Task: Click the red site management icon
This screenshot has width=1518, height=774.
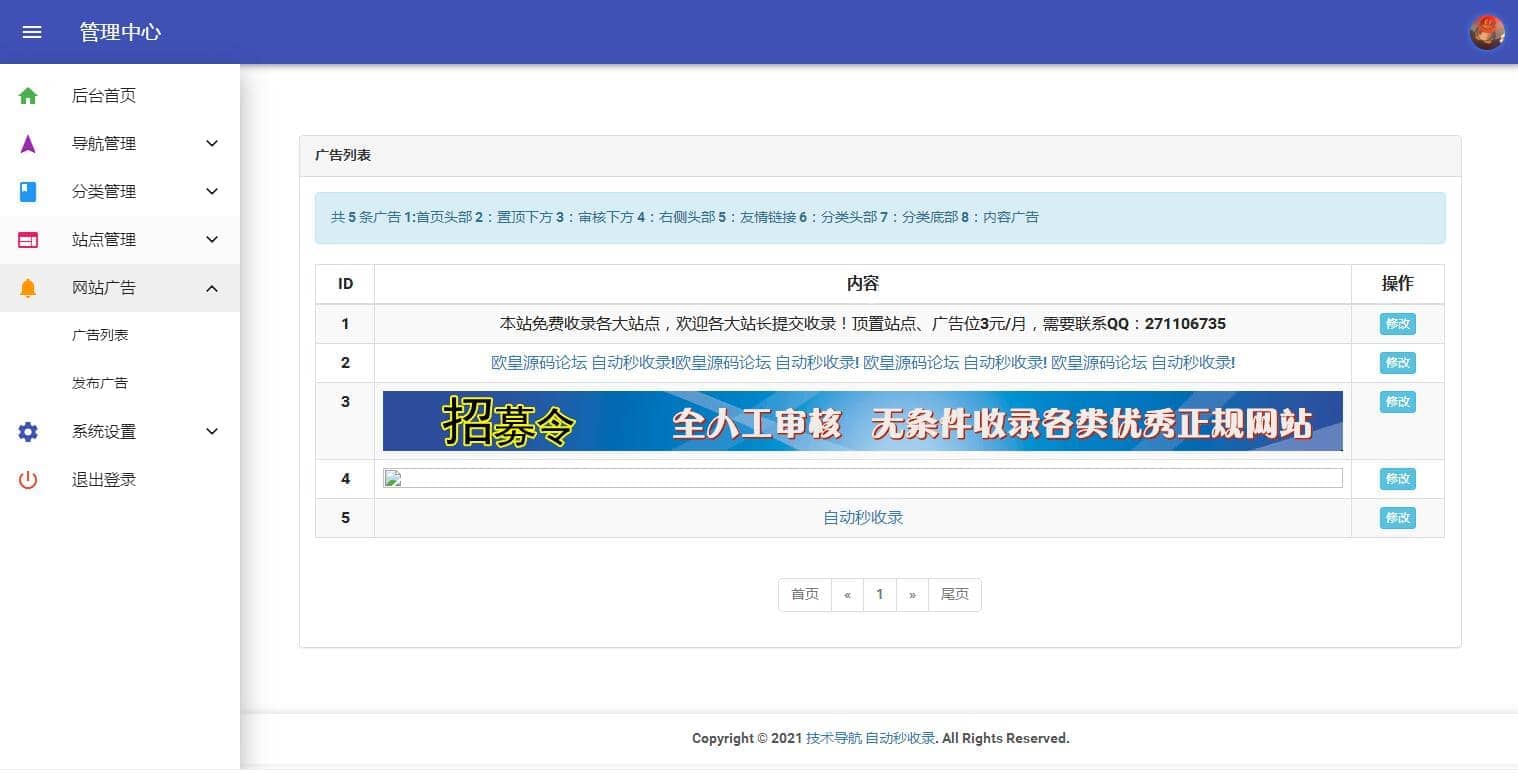Action: pos(28,240)
